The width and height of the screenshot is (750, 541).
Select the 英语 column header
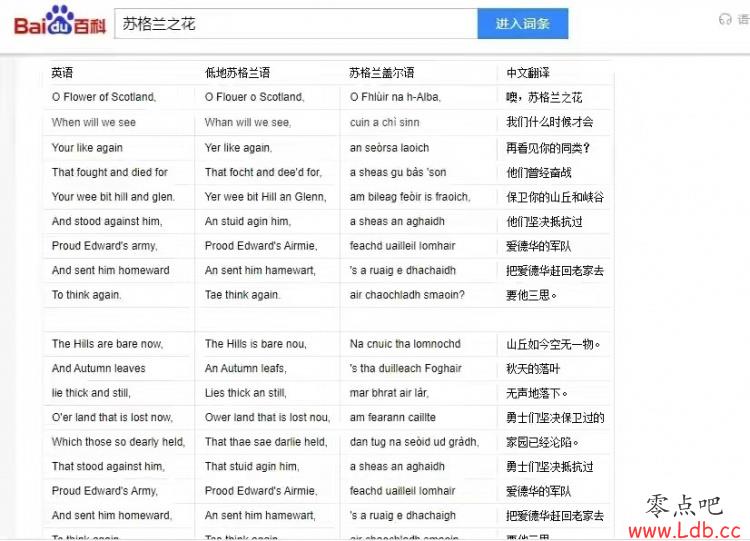[x=62, y=73]
